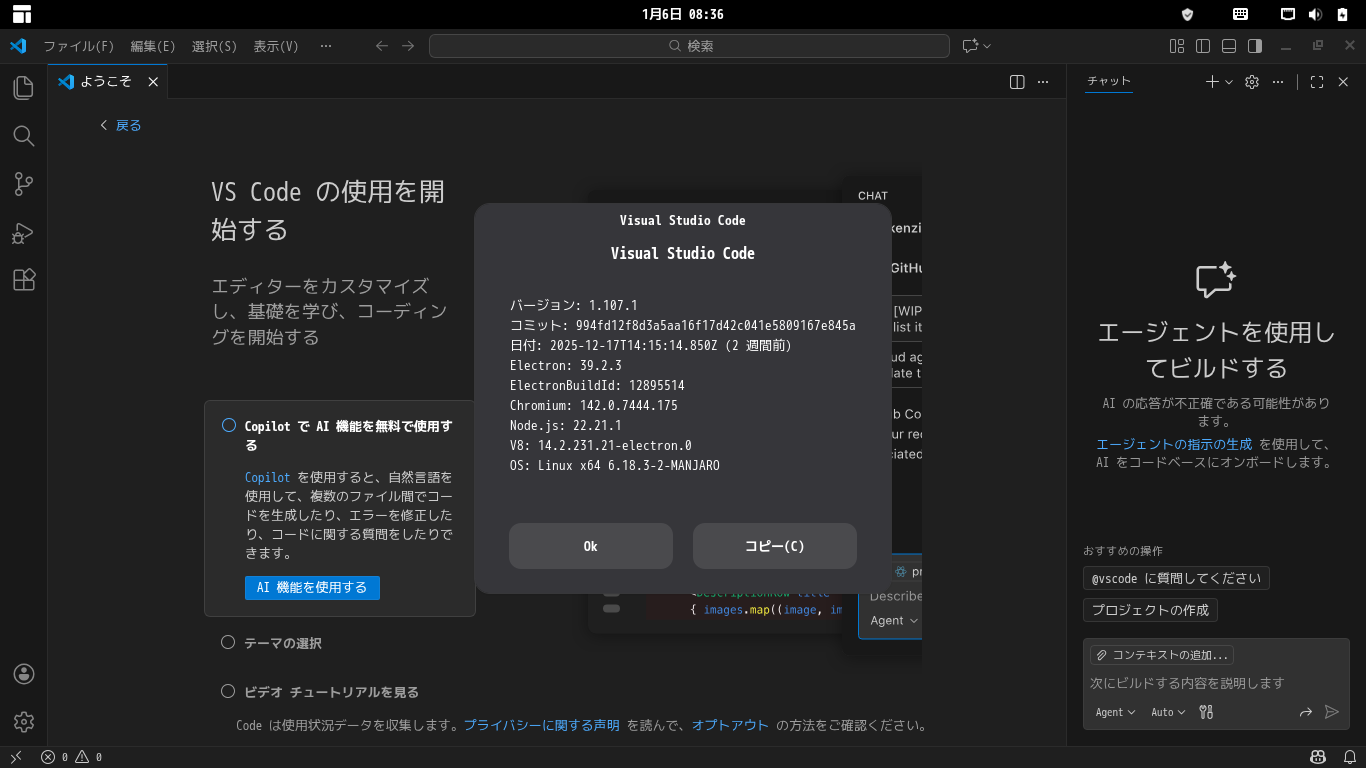Image resolution: width=1366 pixels, height=768 pixels.
Task: Choose the プロジェクトの作成 suggestion
Action: tap(1150, 610)
